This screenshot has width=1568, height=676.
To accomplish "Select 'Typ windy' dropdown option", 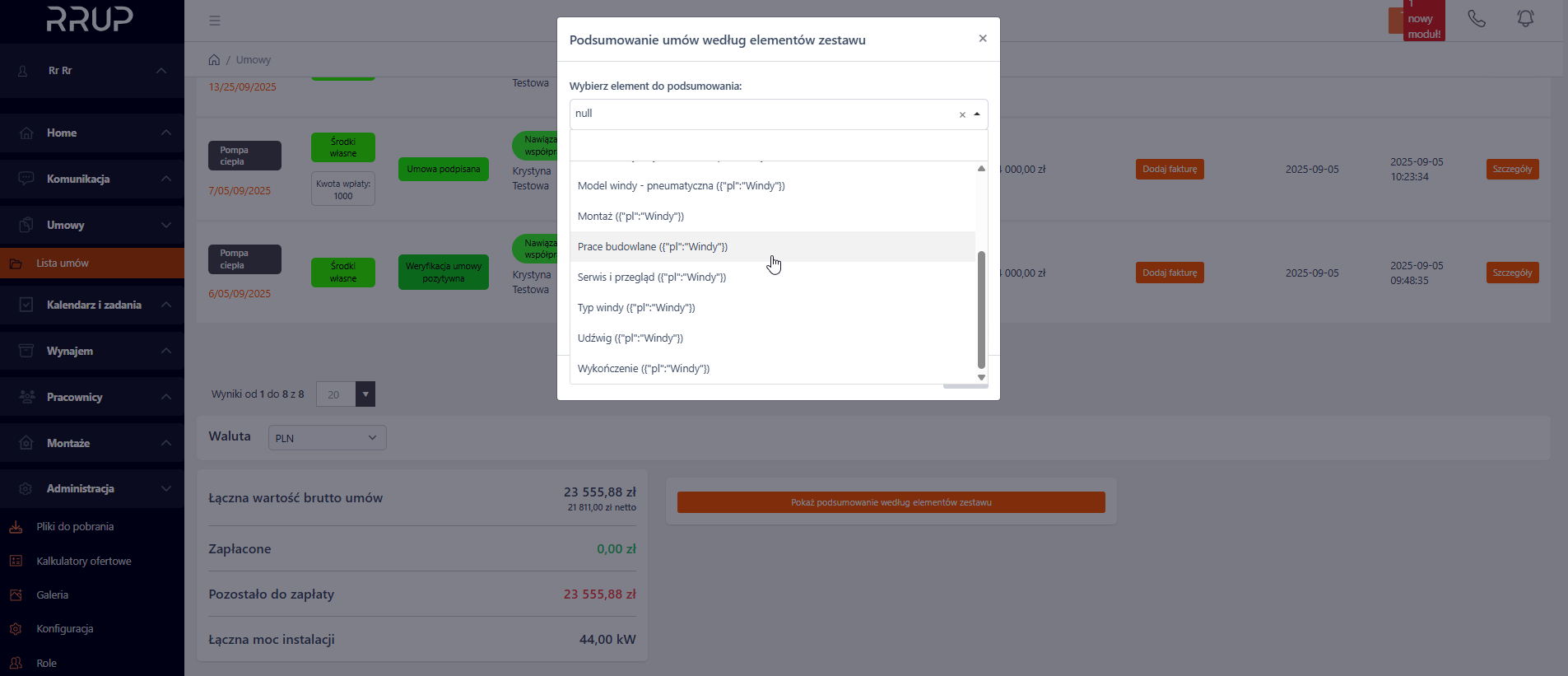I will pos(635,308).
